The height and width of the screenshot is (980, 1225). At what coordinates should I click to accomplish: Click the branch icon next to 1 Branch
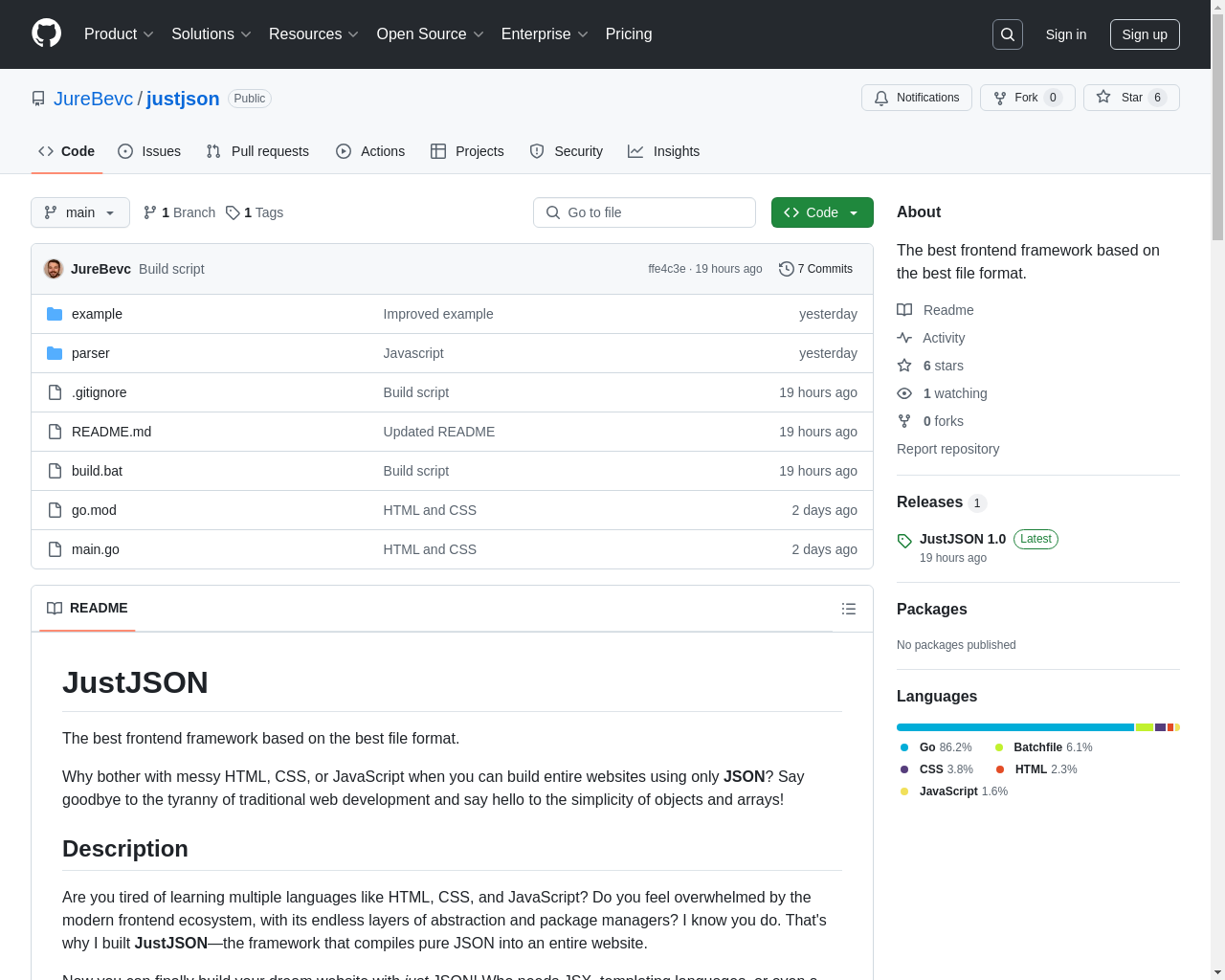coord(150,212)
